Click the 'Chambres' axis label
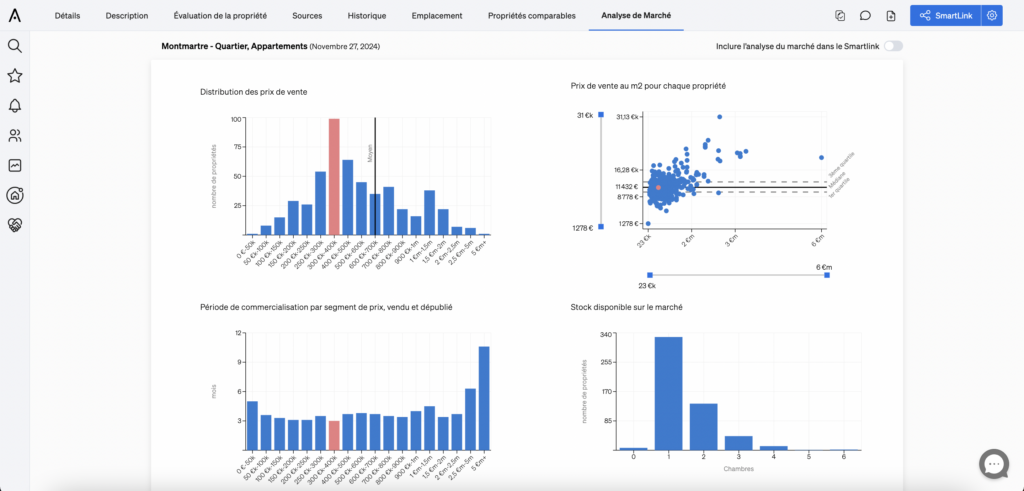 point(739,469)
